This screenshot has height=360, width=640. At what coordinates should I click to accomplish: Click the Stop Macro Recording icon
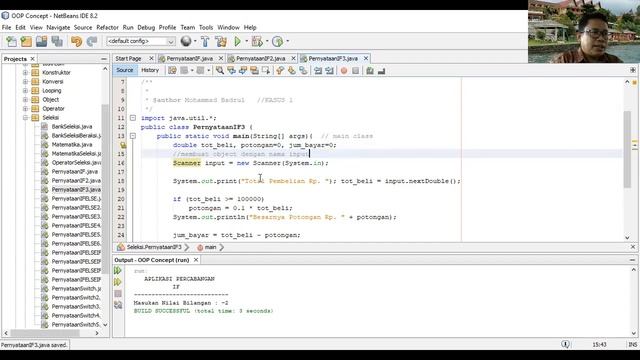[x=356, y=71]
